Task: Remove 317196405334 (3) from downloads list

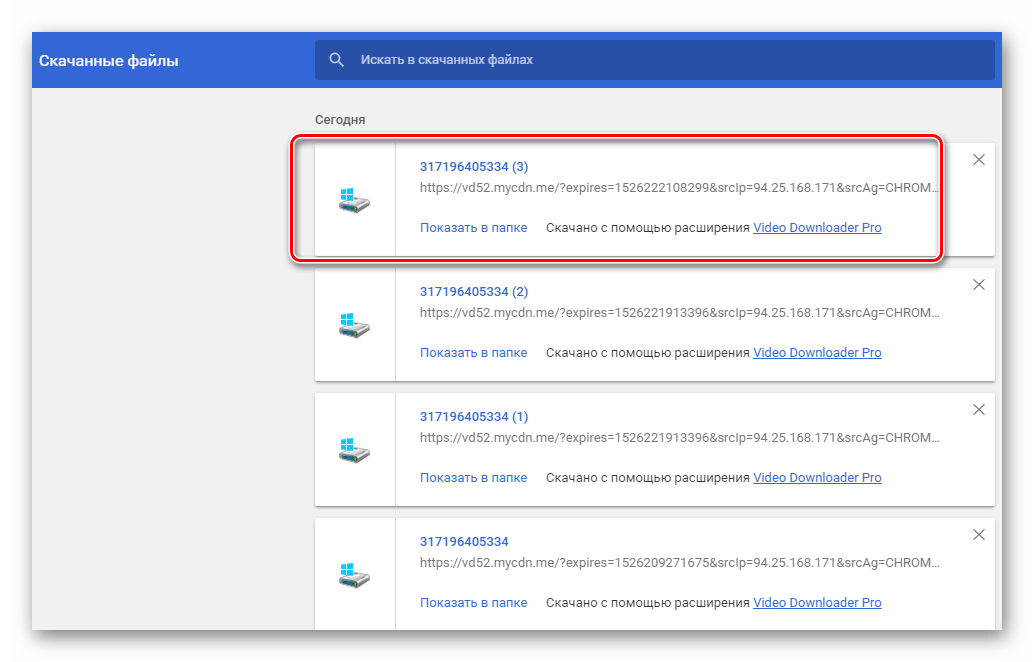Action: [979, 160]
